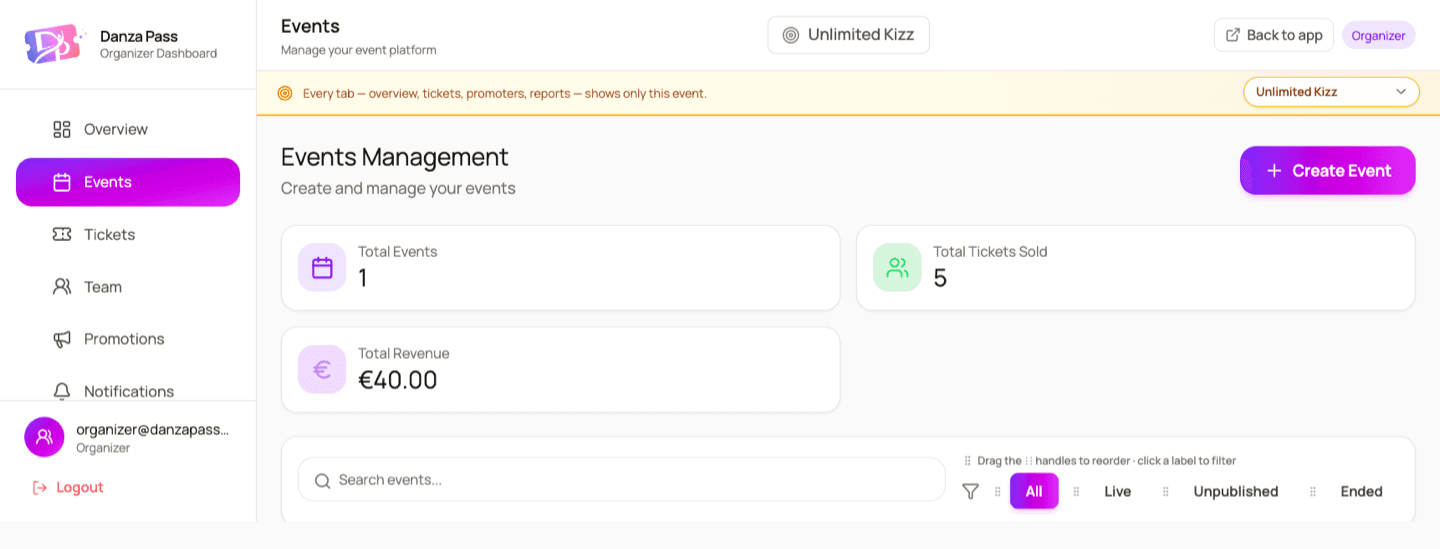Click the €40.00 revenue value
Image resolution: width=1440 pixels, height=549 pixels.
click(398, 380)
